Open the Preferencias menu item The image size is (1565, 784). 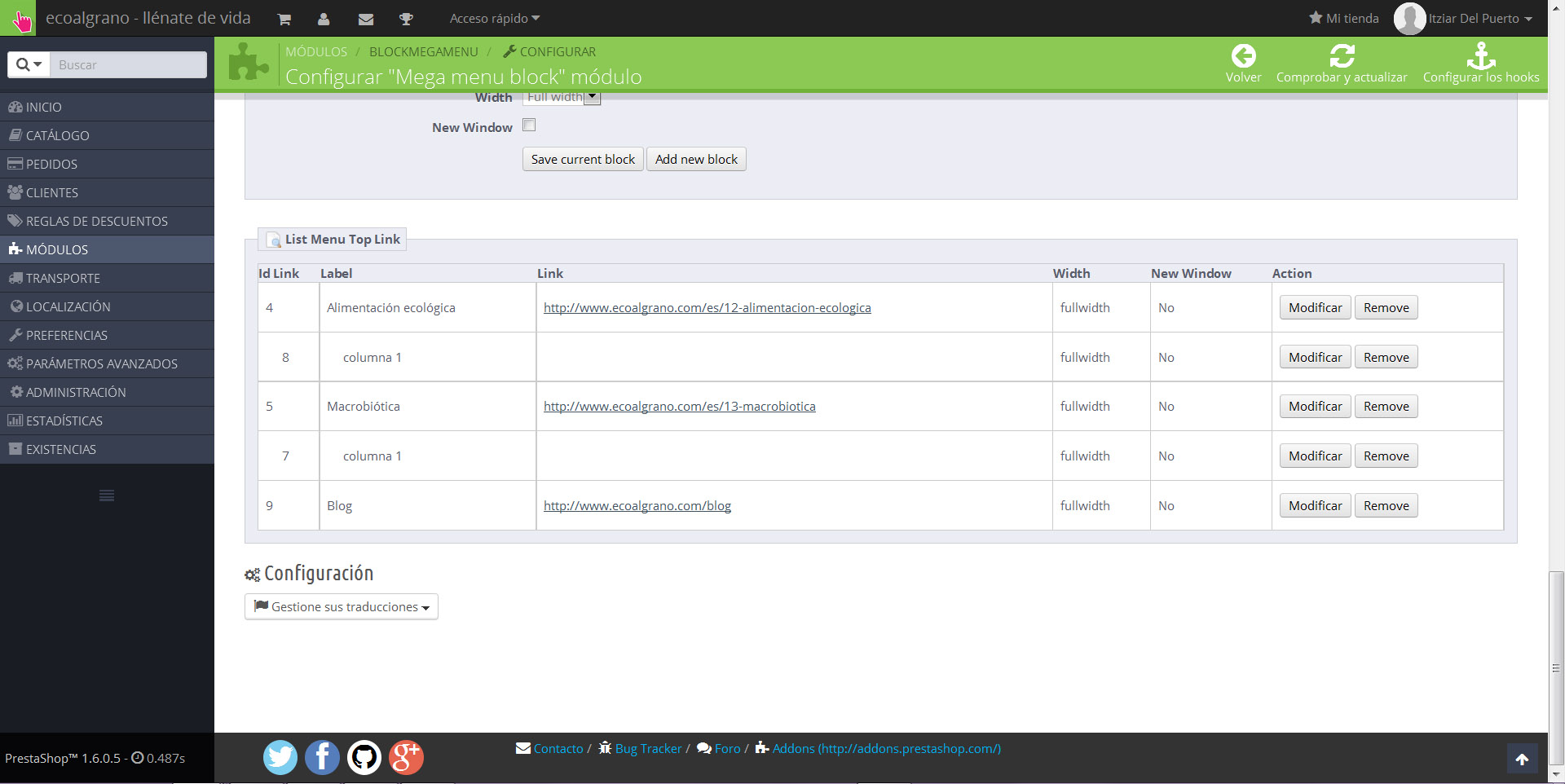pyautogui.click(x=107, y=335)
